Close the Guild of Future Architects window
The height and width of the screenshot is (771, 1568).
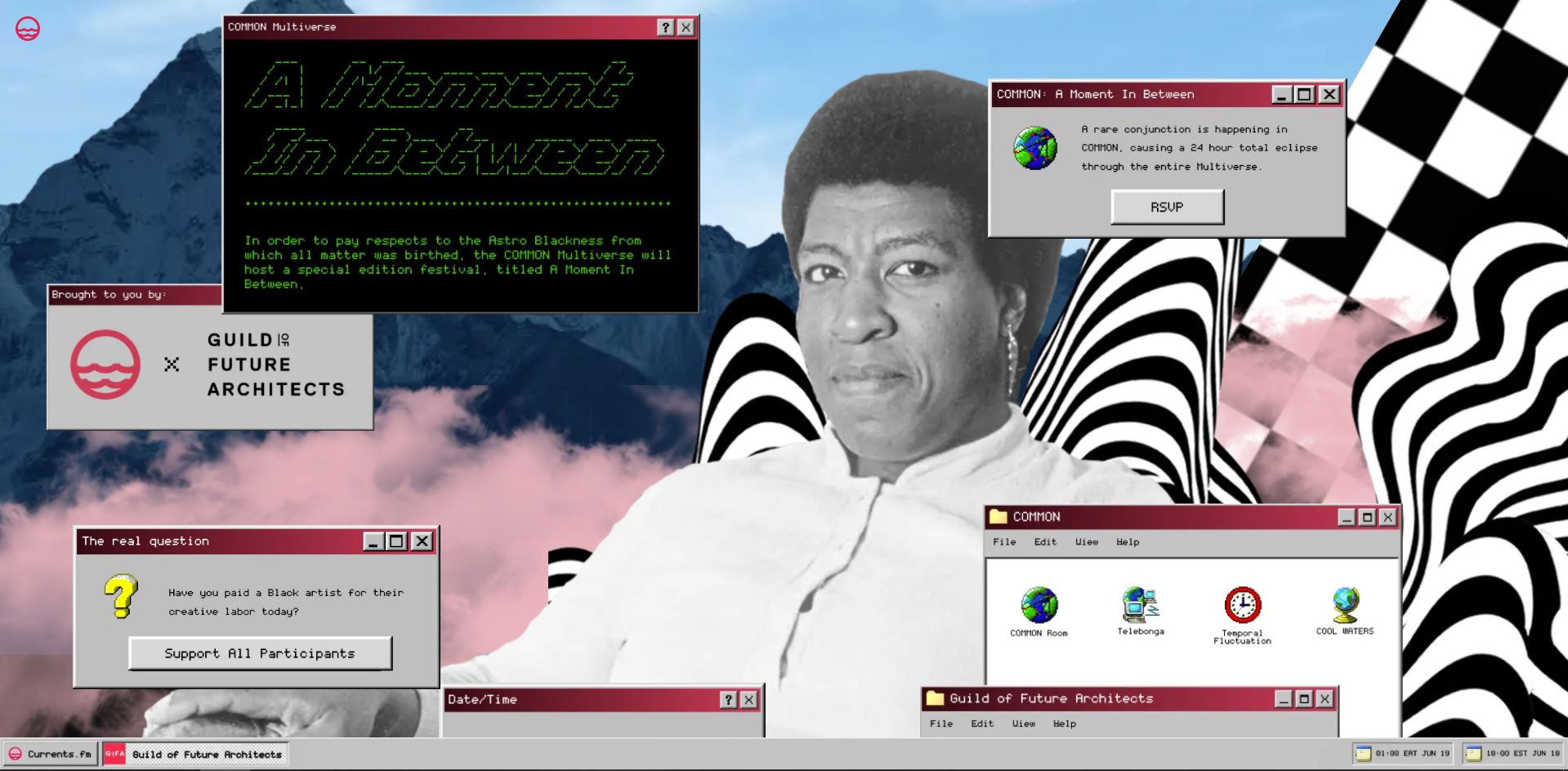[x=1325, y=699]
